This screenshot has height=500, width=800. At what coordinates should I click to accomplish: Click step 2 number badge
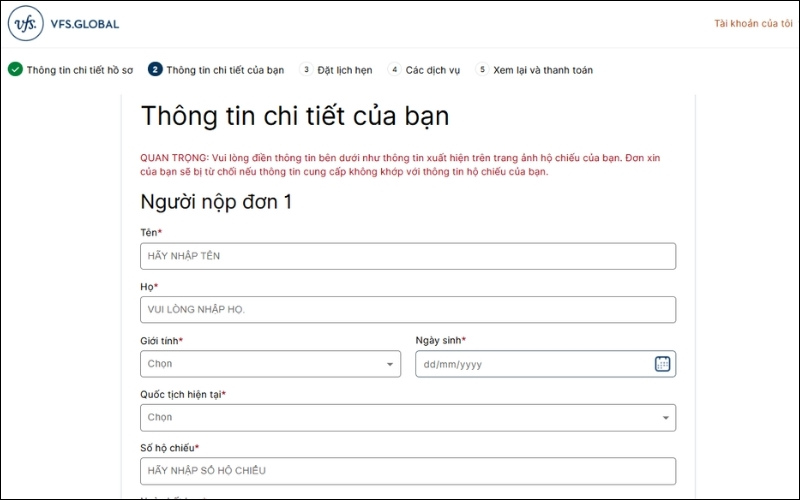tap(155, 69)
